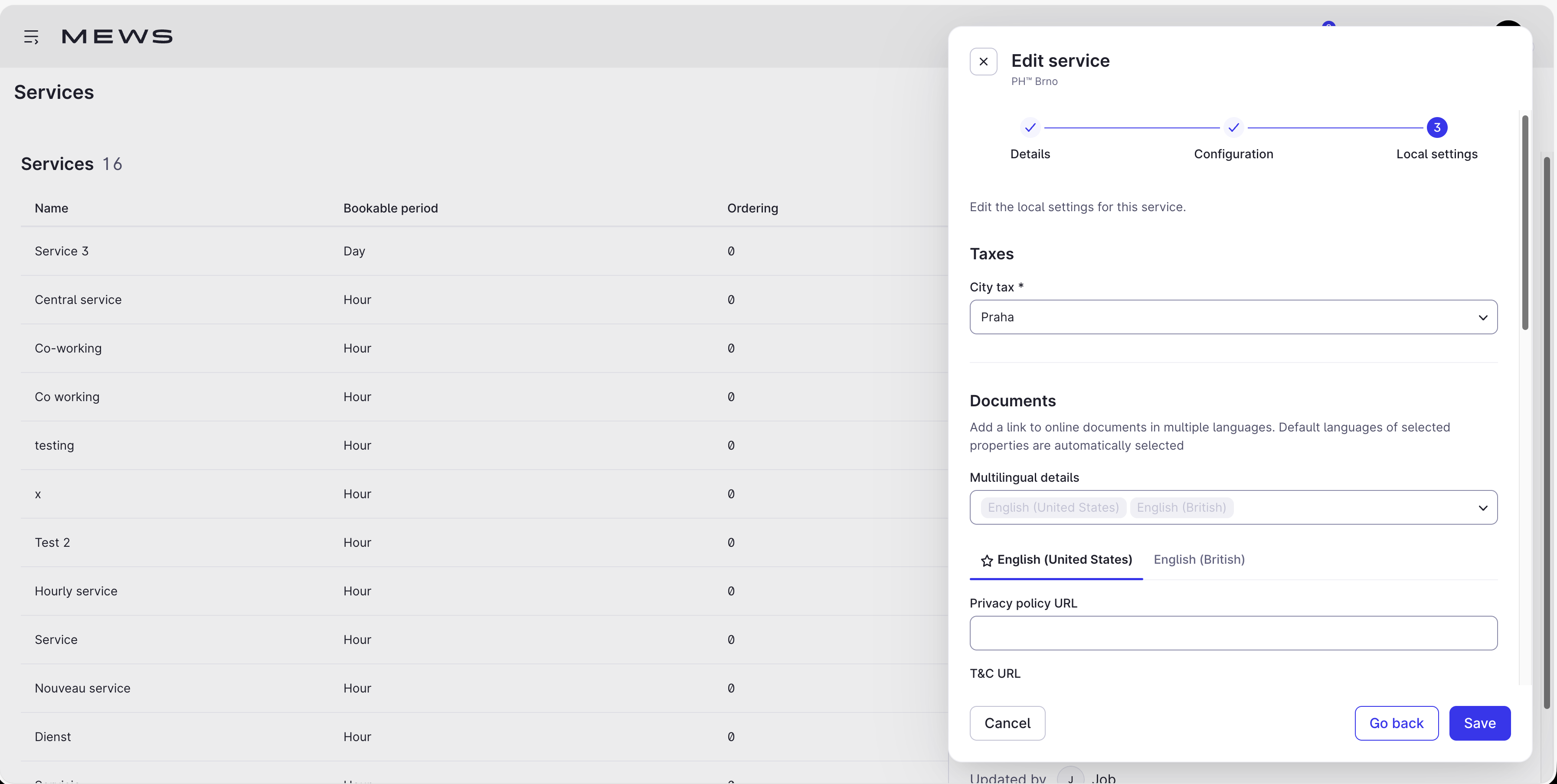The width and height of the screenshot is (1557, 784).
Task: Open the Dienst row
Action: tap(484, 737)
